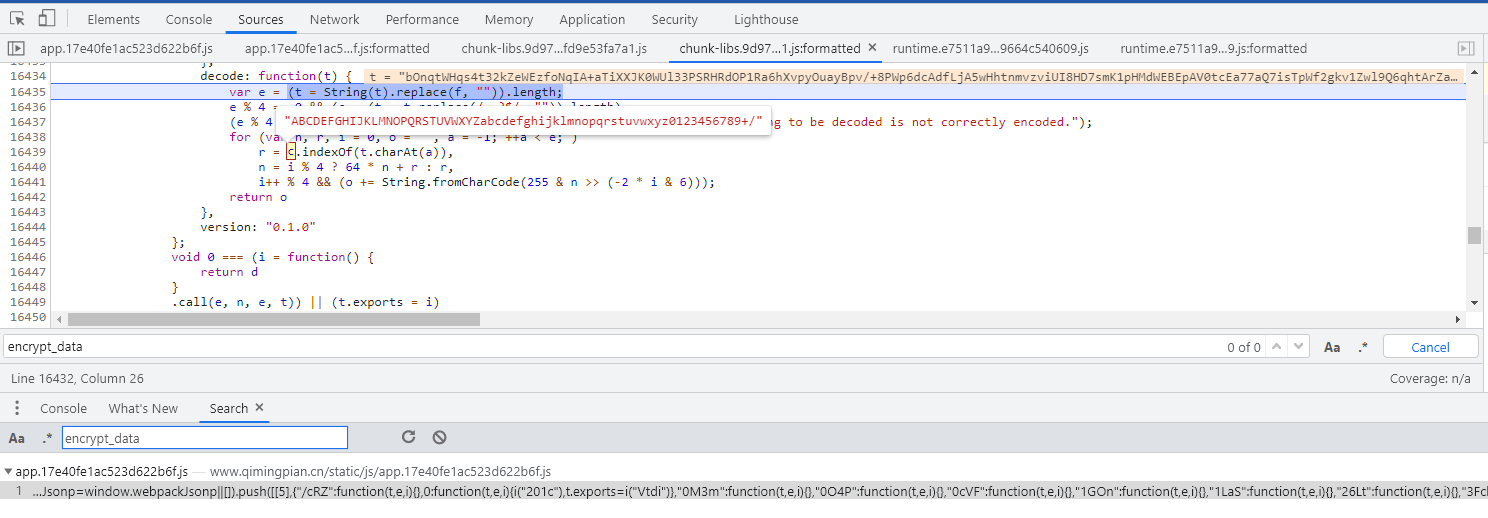Viewport: 1488px width, 518px height.
Task: Open the Performance panel
Action: 422,19
